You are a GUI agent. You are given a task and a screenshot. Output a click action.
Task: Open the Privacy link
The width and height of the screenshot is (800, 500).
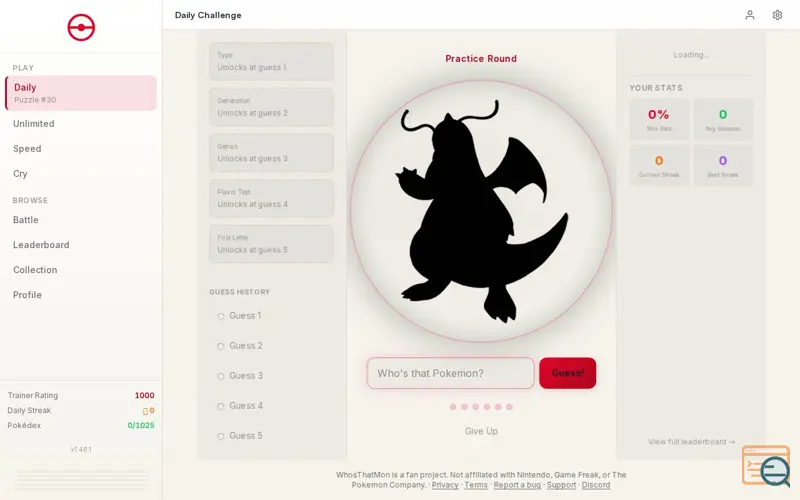[445, 485]
